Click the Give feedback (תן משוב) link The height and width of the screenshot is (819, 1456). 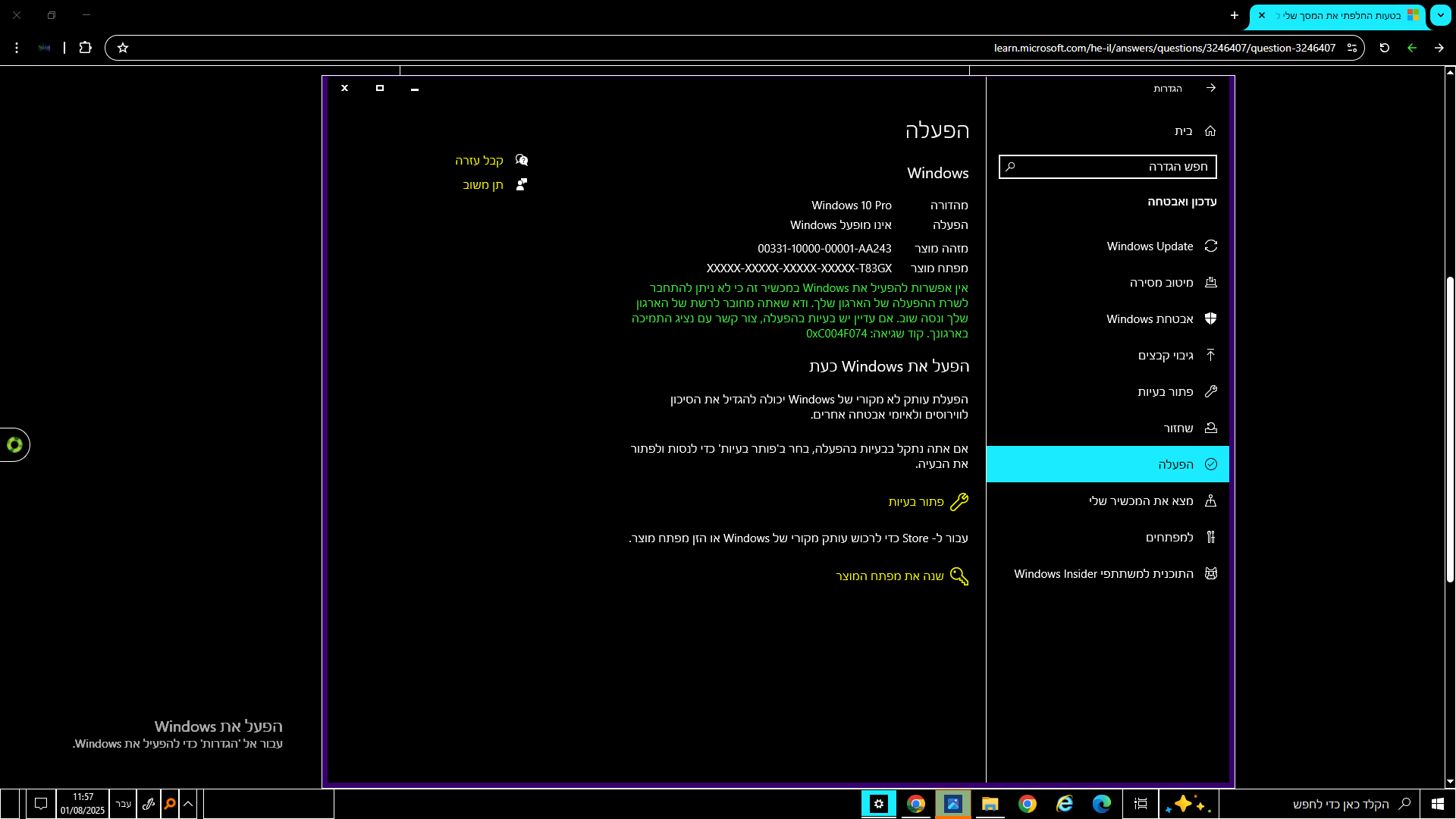(x=483, y=185)
